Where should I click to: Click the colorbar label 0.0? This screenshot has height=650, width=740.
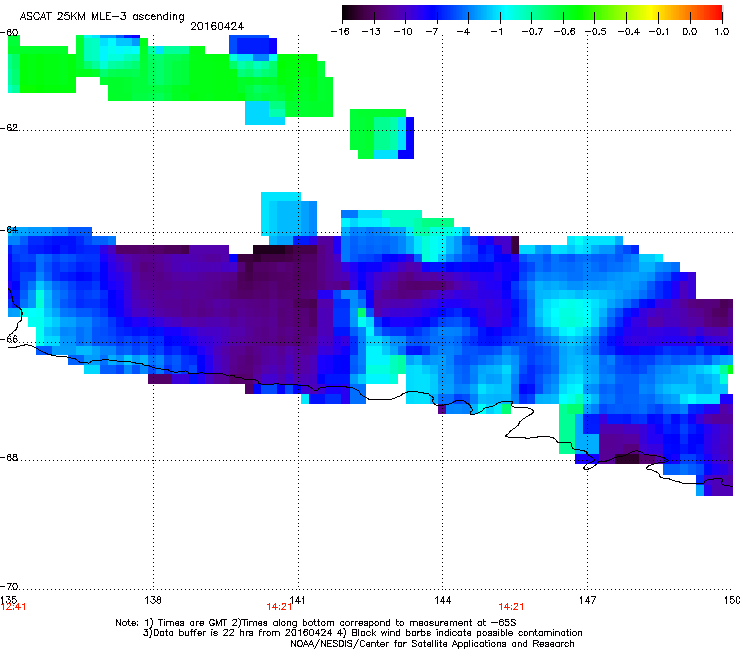coord(690,32)
